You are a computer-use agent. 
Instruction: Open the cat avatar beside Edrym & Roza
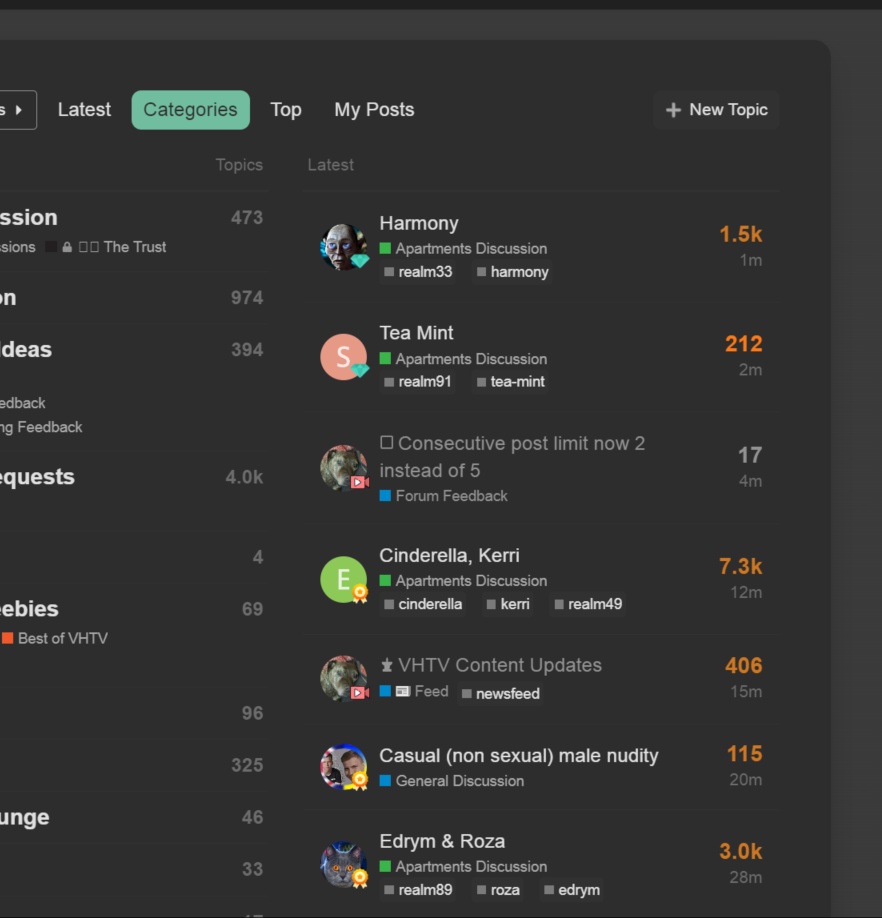344,865
